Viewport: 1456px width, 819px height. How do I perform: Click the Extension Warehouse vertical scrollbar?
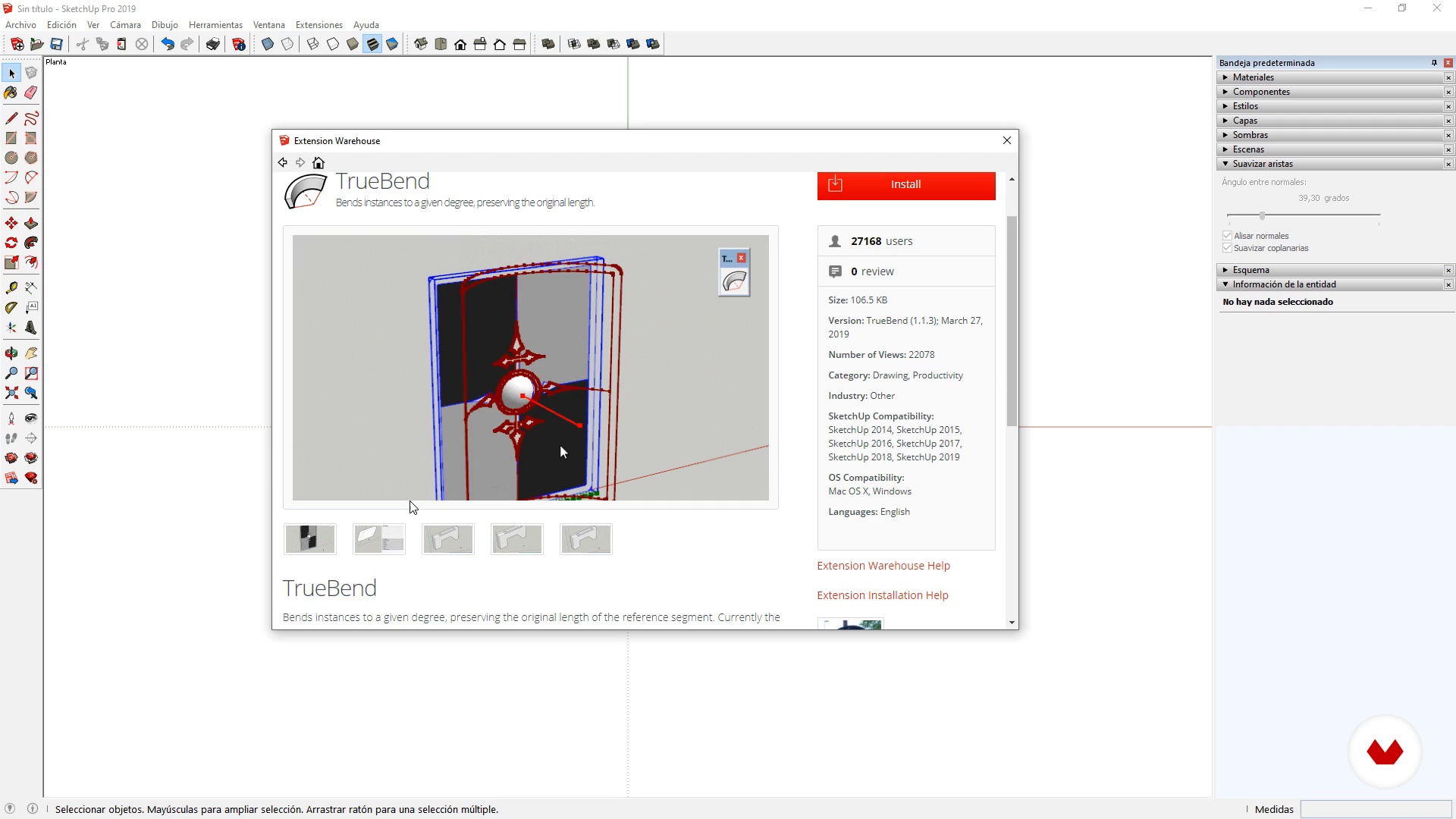pyautogui.click(x=1012, y=322)
